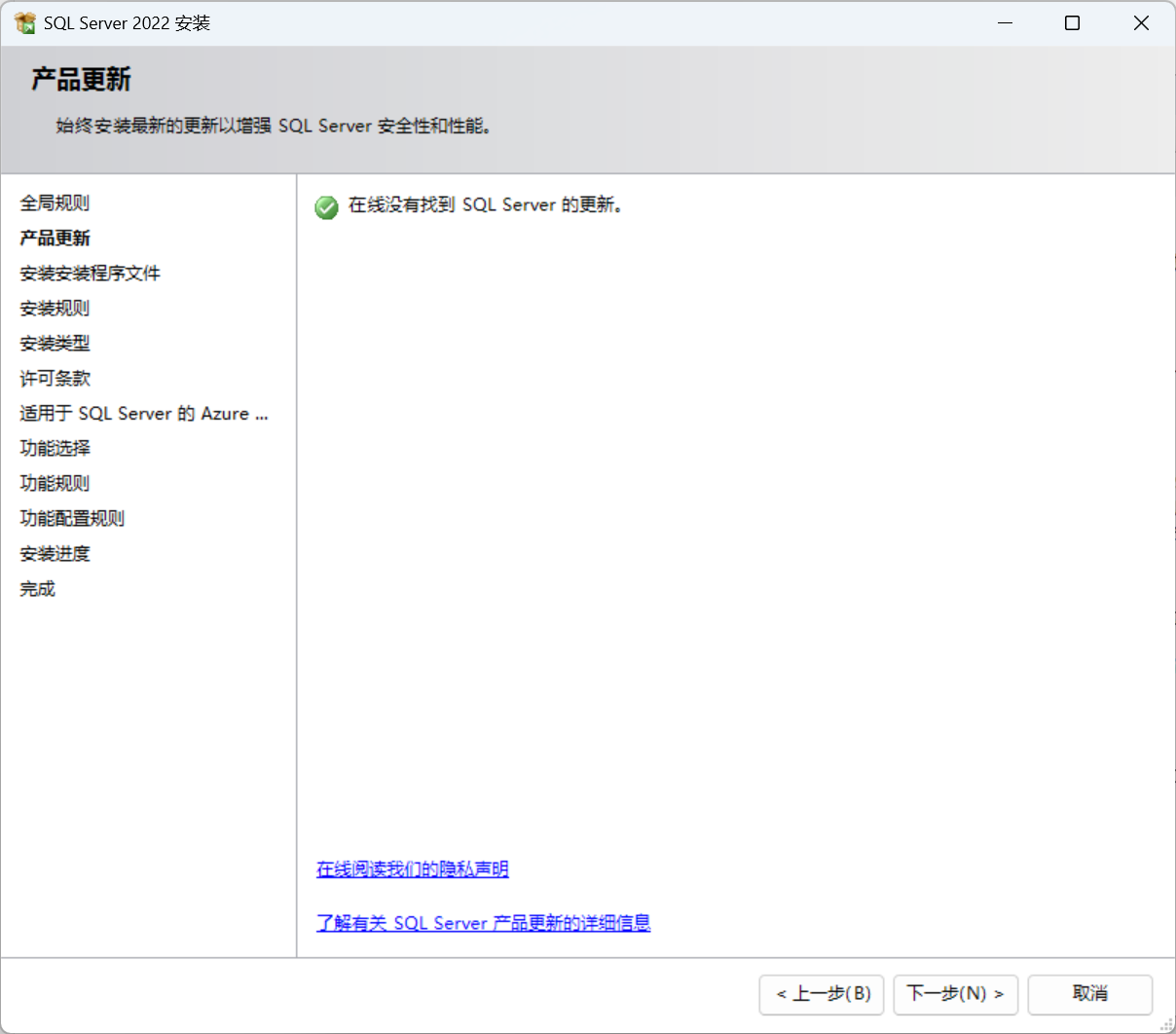
Task: Click the 产品更新 page heading
Action: 81,80
